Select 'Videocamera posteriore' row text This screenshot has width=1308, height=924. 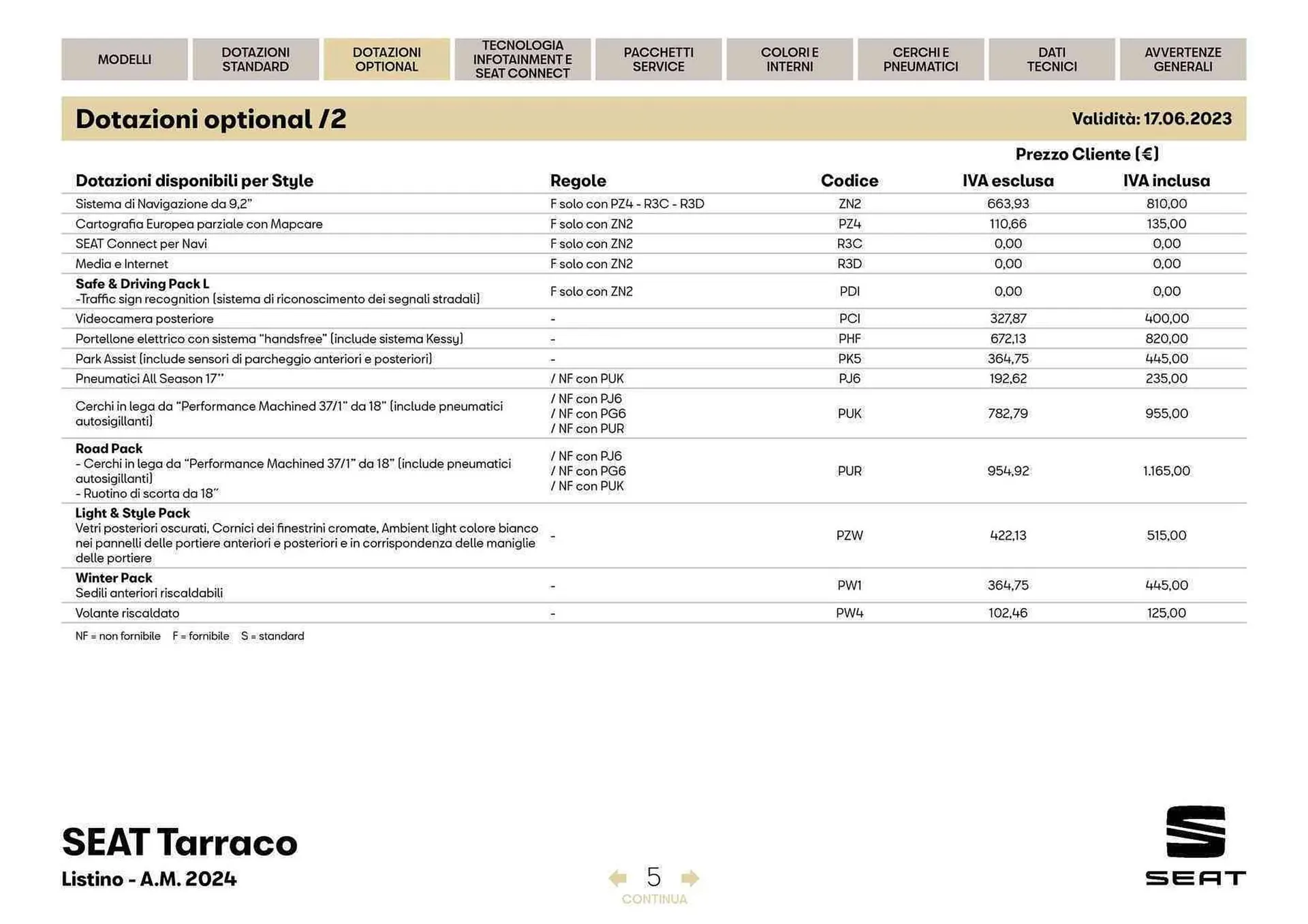144,319
